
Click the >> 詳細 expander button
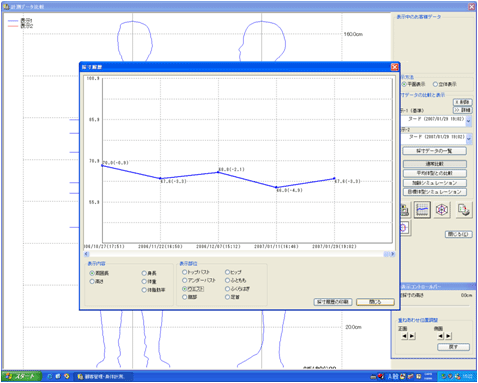[462, 110]
